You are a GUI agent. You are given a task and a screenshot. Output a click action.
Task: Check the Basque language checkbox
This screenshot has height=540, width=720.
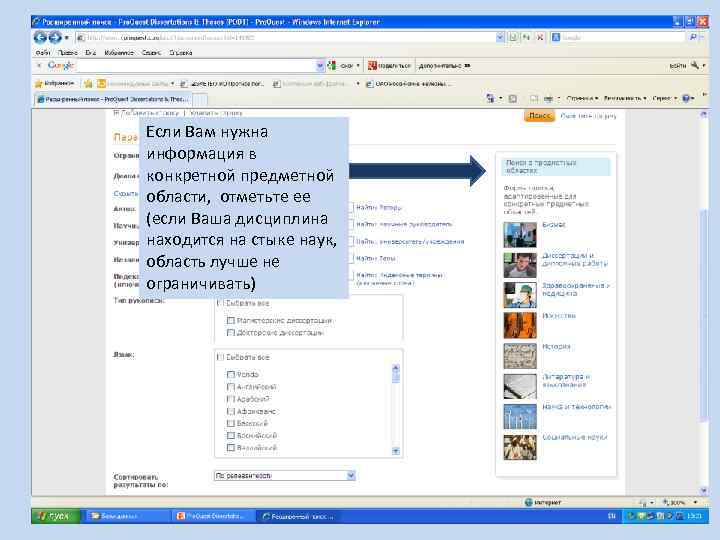point(231,423)
